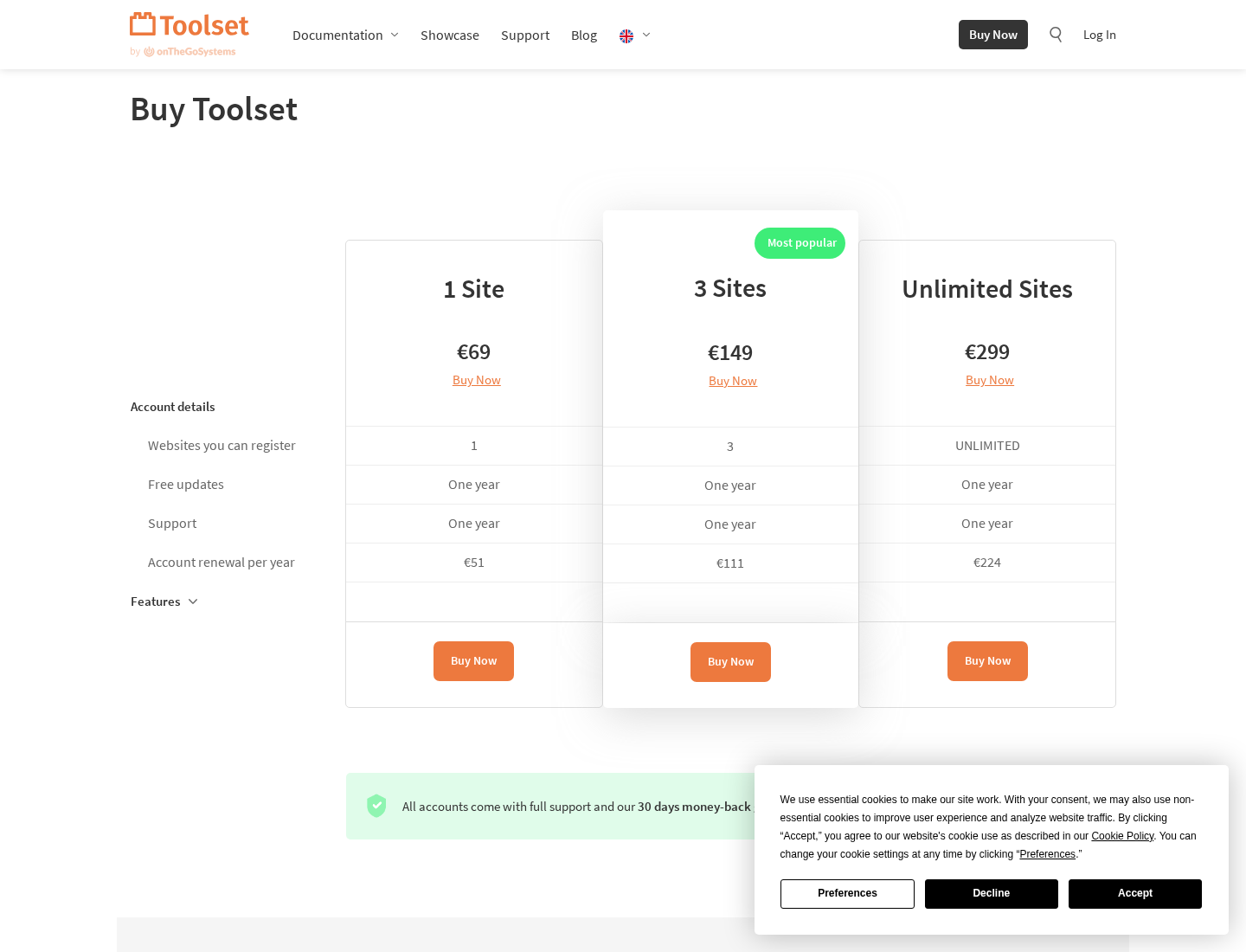
Task: Click orange Buy Now button for 1 Site
Action: [x=474, y=661]
